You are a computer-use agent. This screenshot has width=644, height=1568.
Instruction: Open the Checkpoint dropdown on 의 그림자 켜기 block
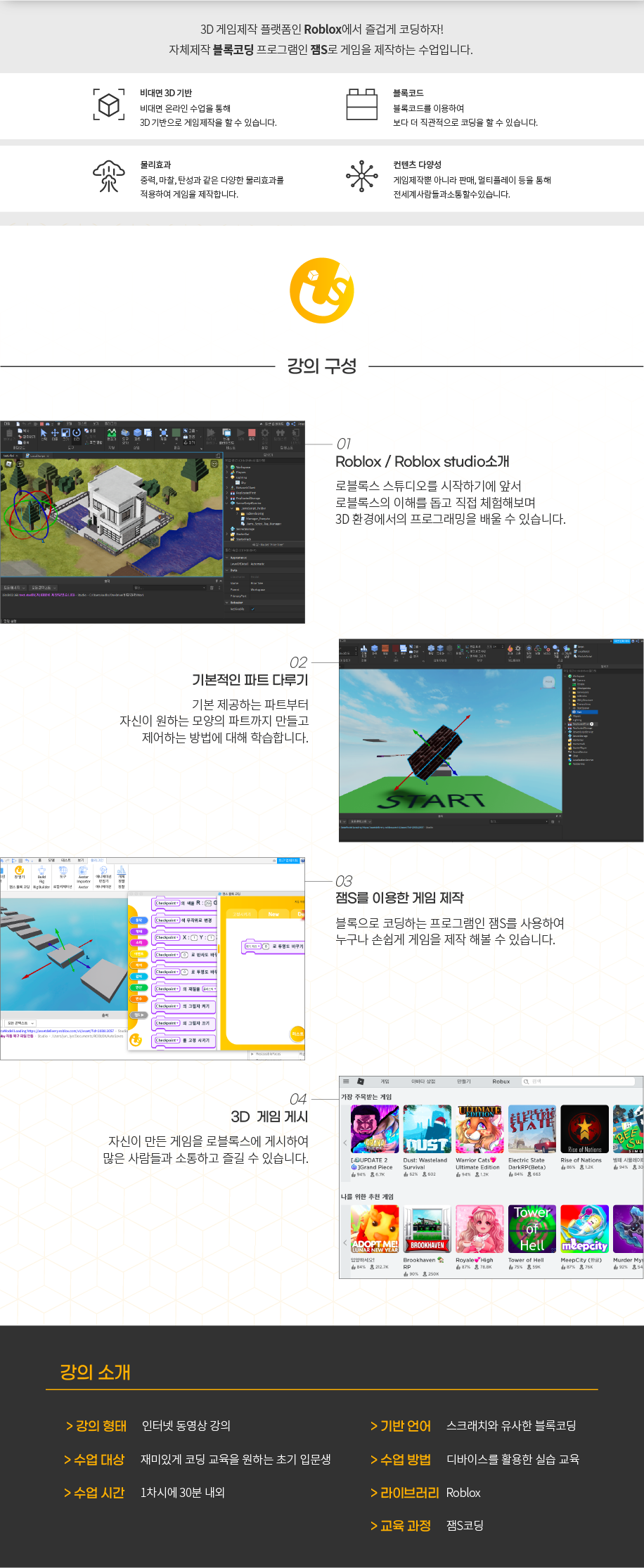167,1006
